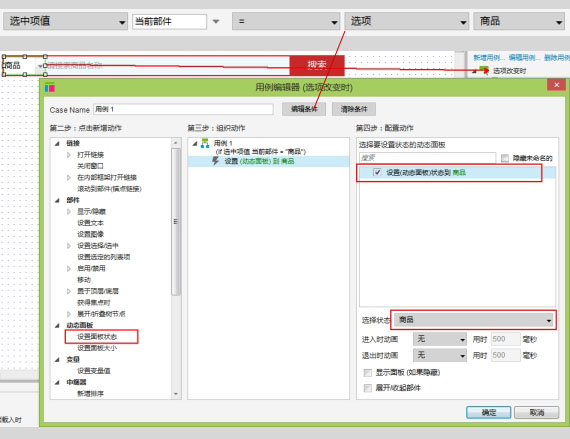
Task: Cancel the dialog with 取消 button
Action: click(x=537, y=412)
